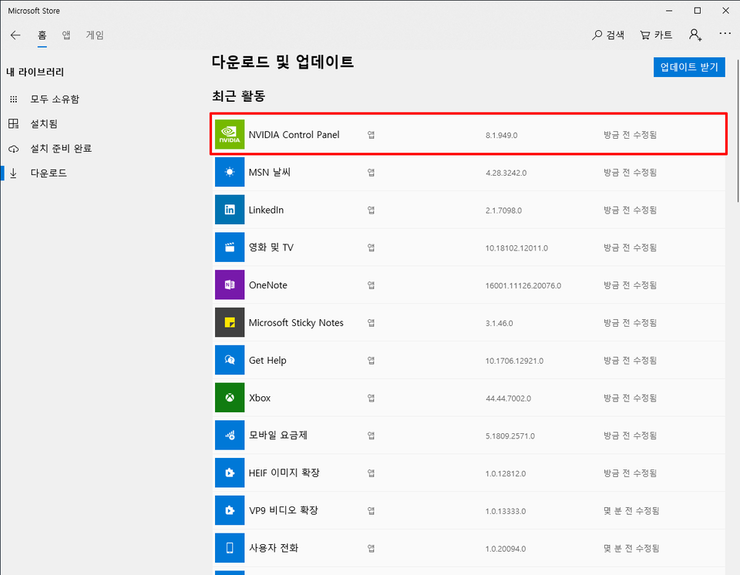
Task: Open 검색 search
Action: pyautogui.click(x=608, y=34)
